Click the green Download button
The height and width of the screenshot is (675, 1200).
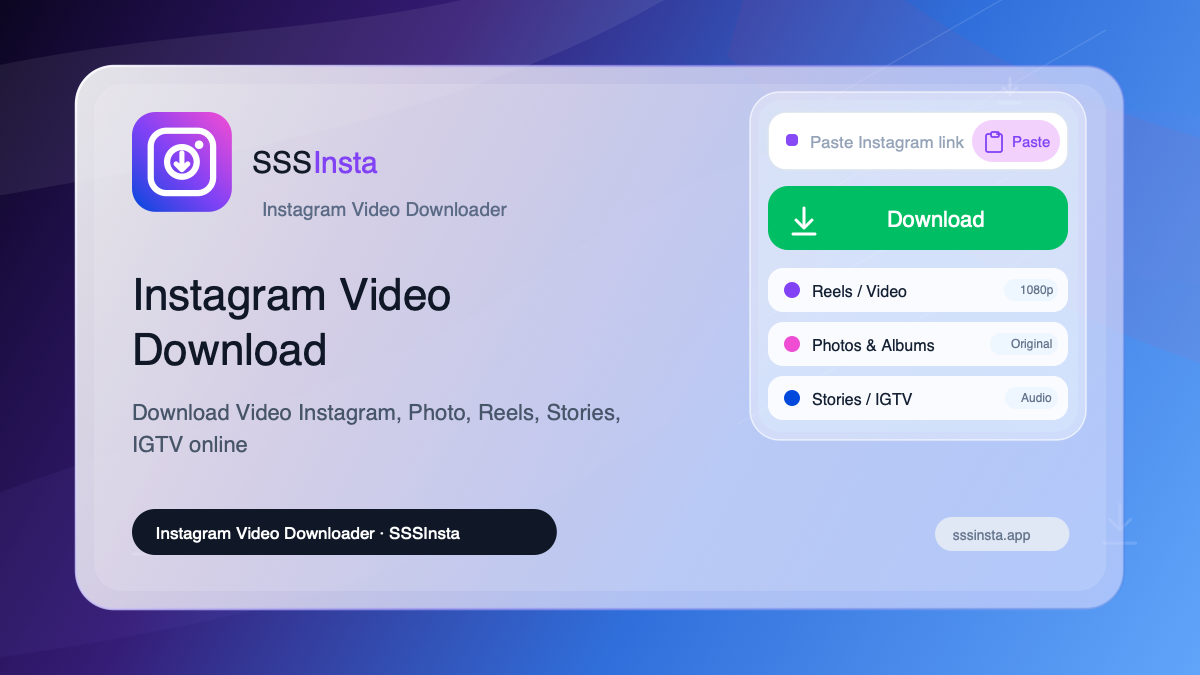pyautogui.click(x=918, y=218)
